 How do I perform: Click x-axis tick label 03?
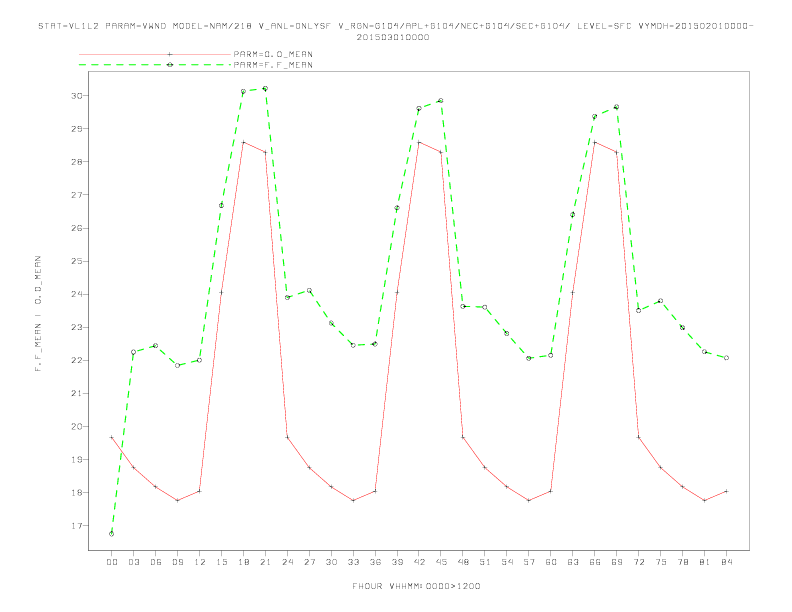[133, 562]
